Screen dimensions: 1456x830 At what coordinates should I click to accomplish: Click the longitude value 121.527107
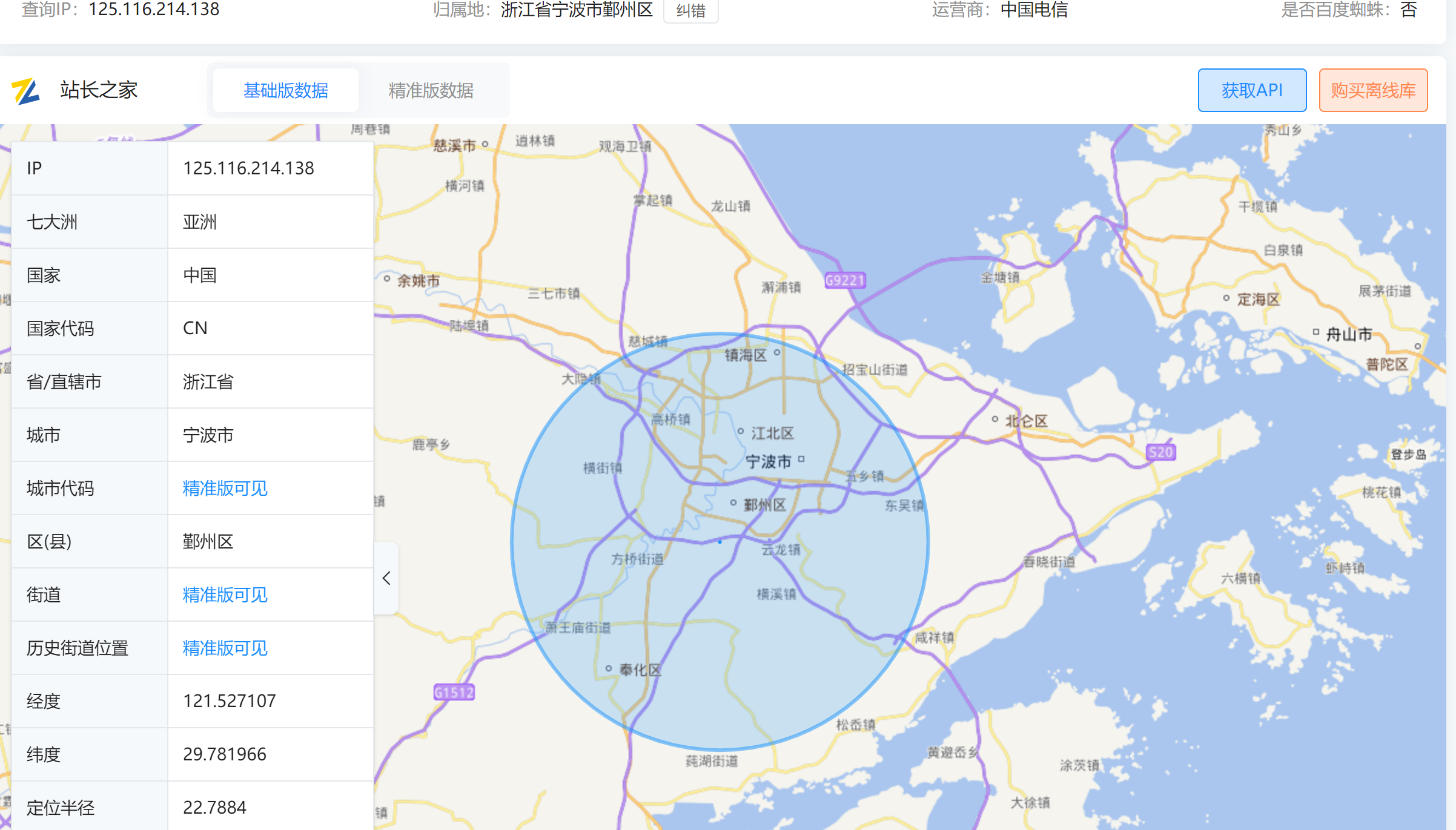(x=230, y=701)
